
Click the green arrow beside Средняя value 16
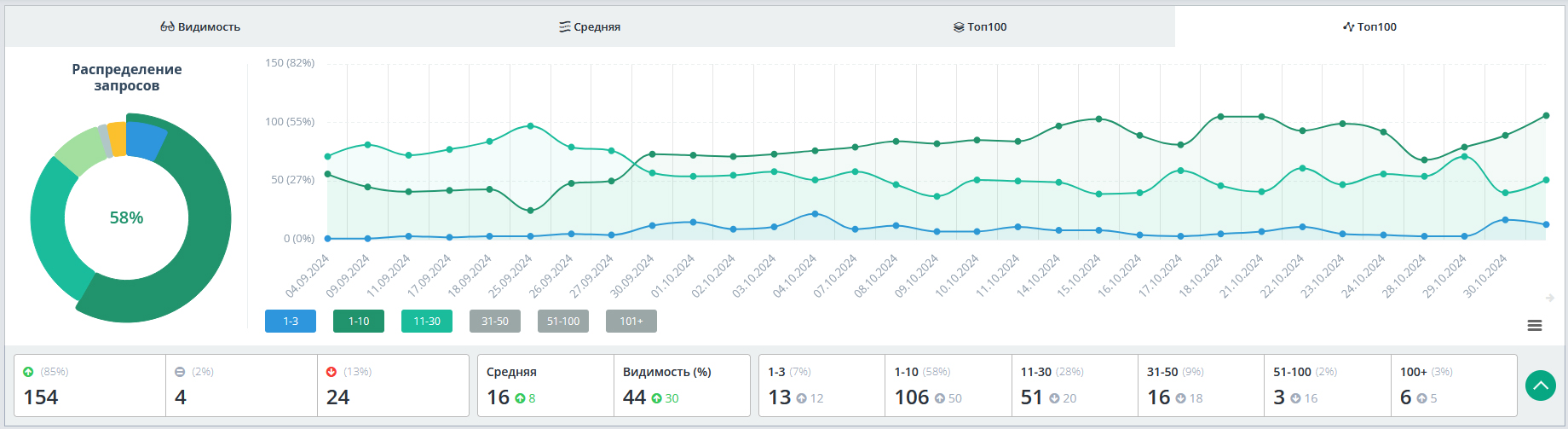tap(520, 398)
